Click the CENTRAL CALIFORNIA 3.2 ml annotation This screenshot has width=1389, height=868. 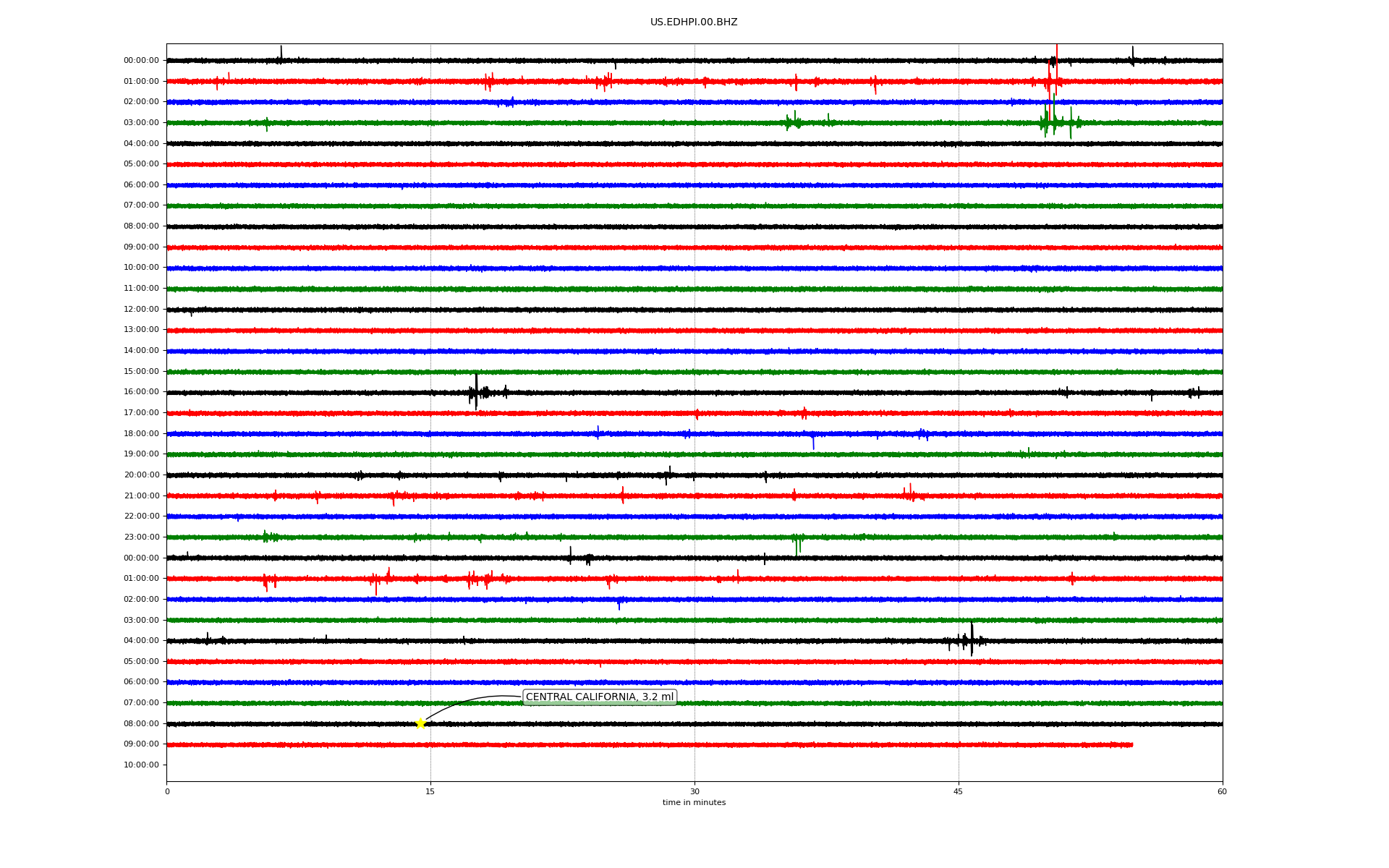[599, 697]
